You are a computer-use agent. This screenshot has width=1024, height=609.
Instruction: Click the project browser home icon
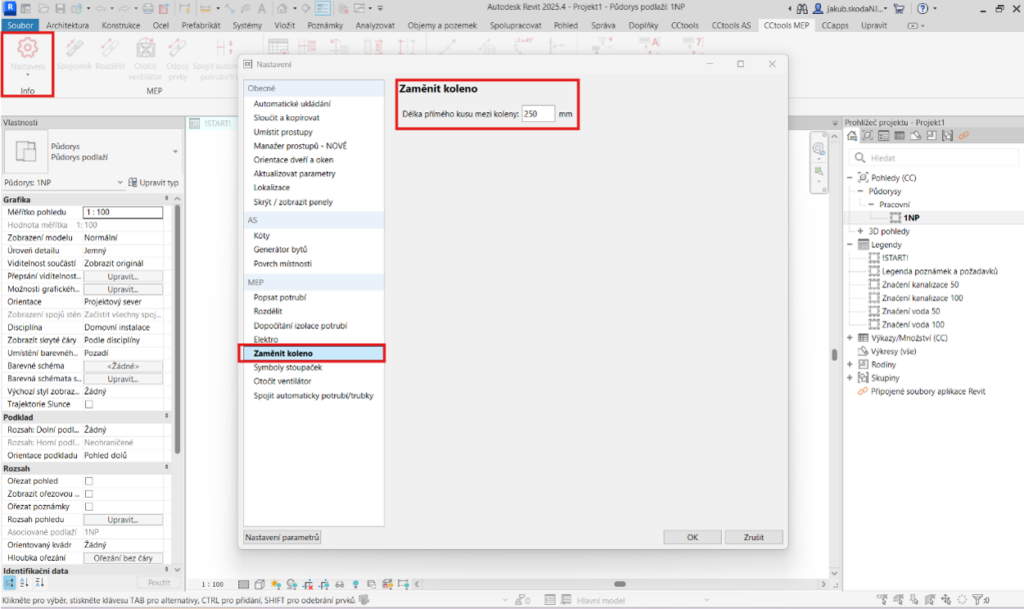[x=852, y=136]
